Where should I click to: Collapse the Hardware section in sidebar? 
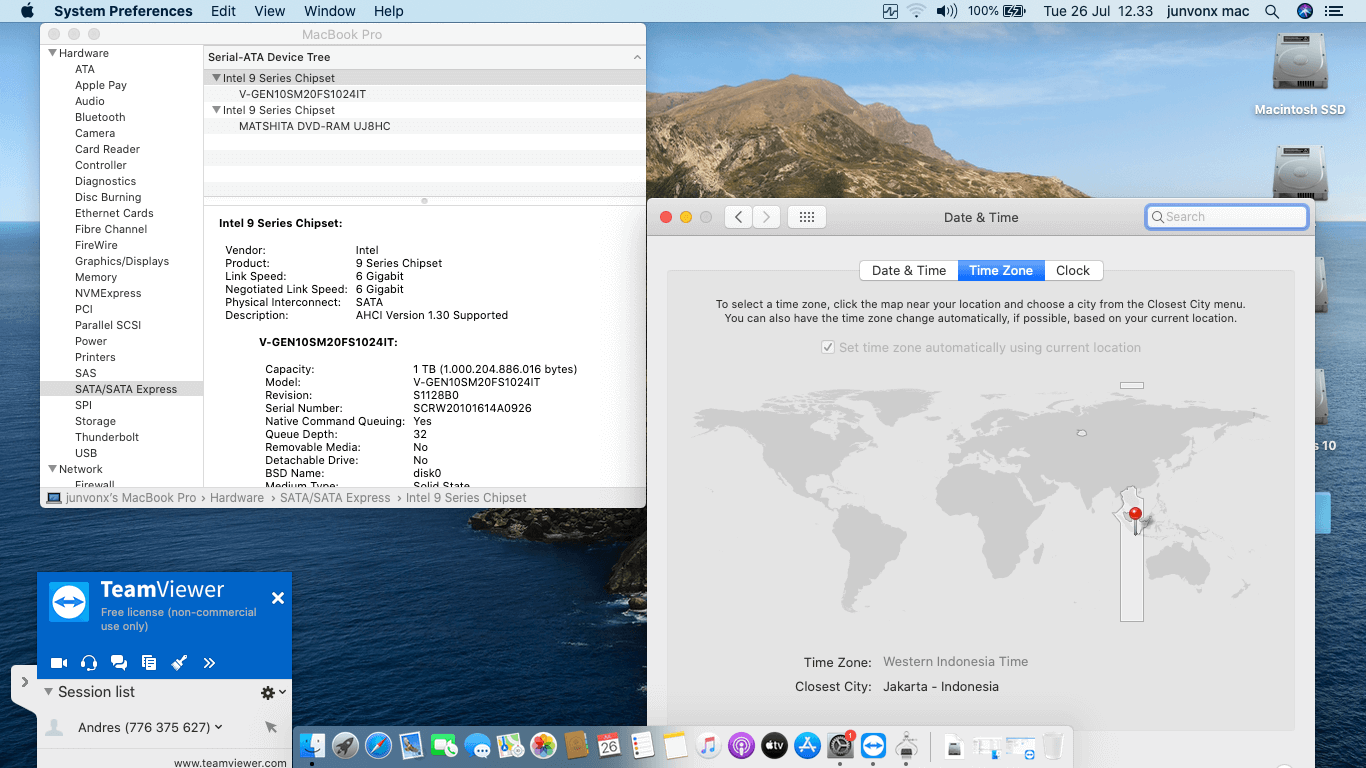pyautogui.click(x=53, y=53)
